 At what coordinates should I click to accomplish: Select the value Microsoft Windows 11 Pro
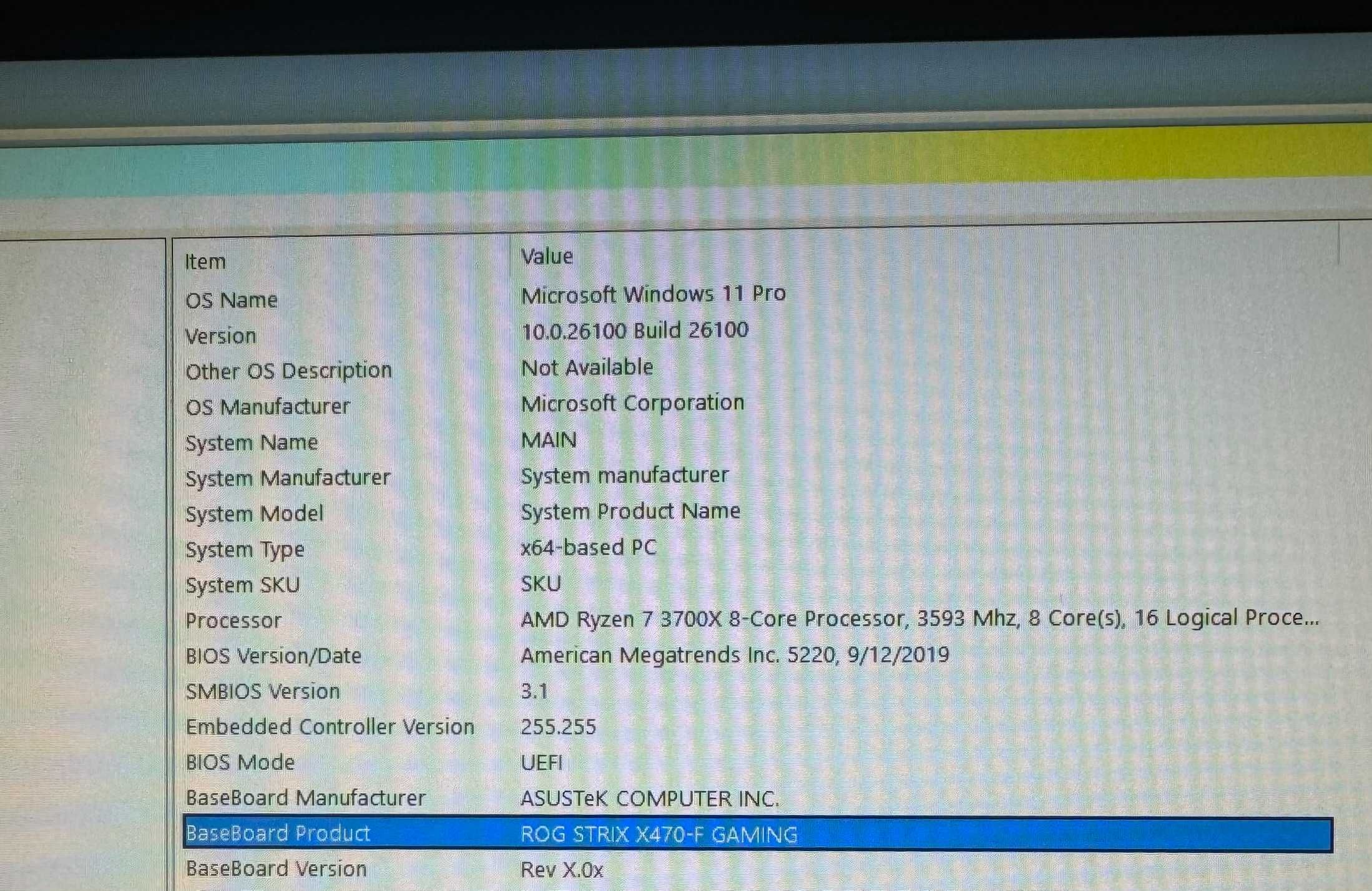click(653, 294)
